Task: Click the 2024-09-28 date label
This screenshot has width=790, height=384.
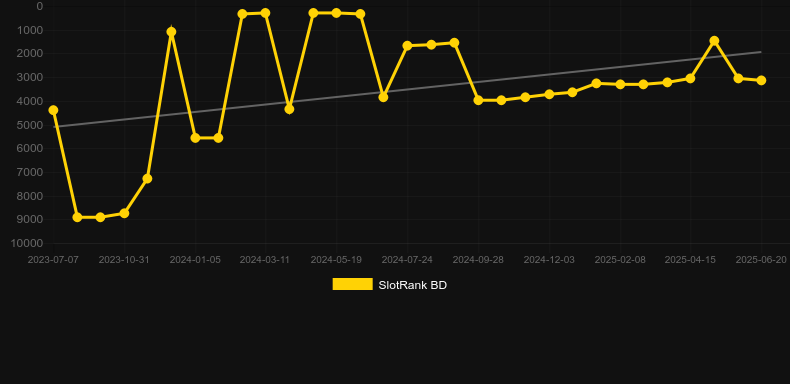Action: (x=478, y=260)
